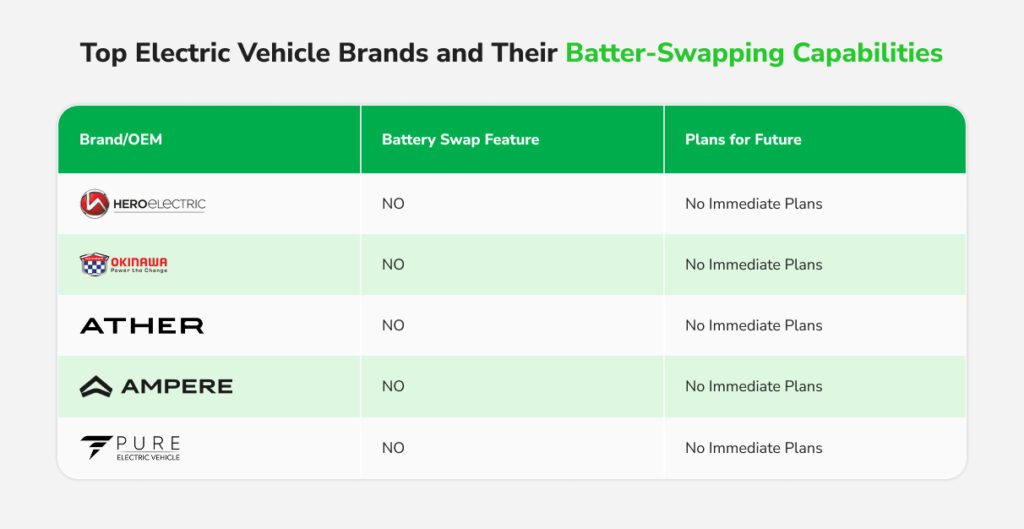Click the Hero Electric logo
The height and width of the screenshot is (529, 1024).
tap(142, 204)
